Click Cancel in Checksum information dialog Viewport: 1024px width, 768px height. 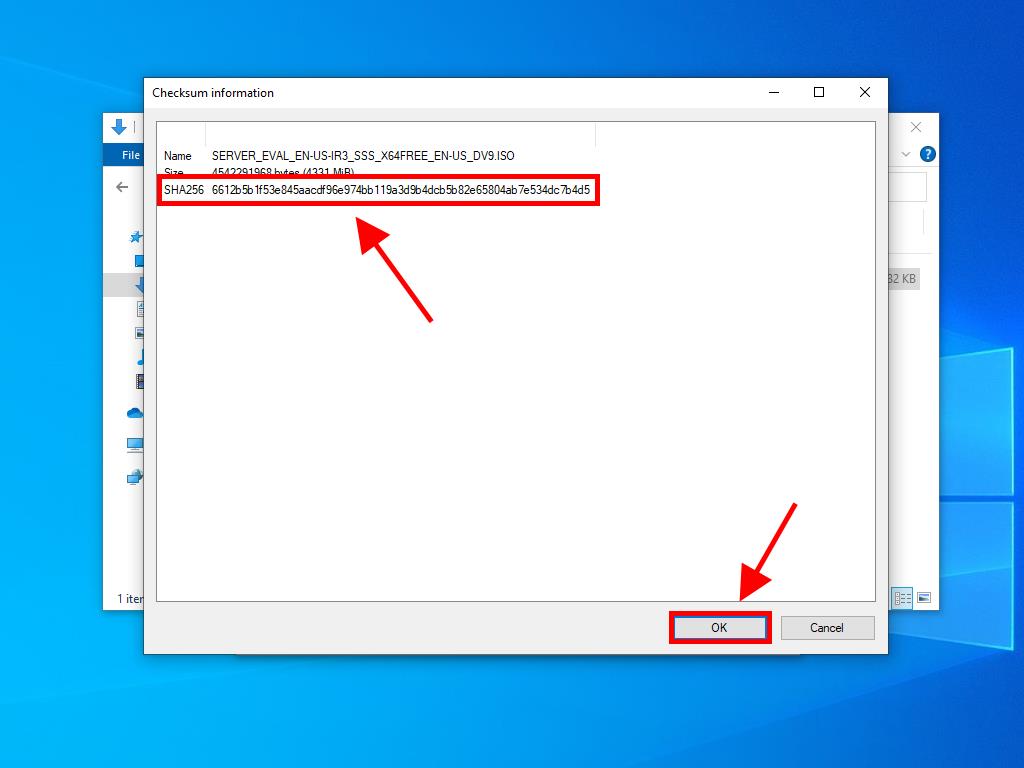click(x=827, y=628)
